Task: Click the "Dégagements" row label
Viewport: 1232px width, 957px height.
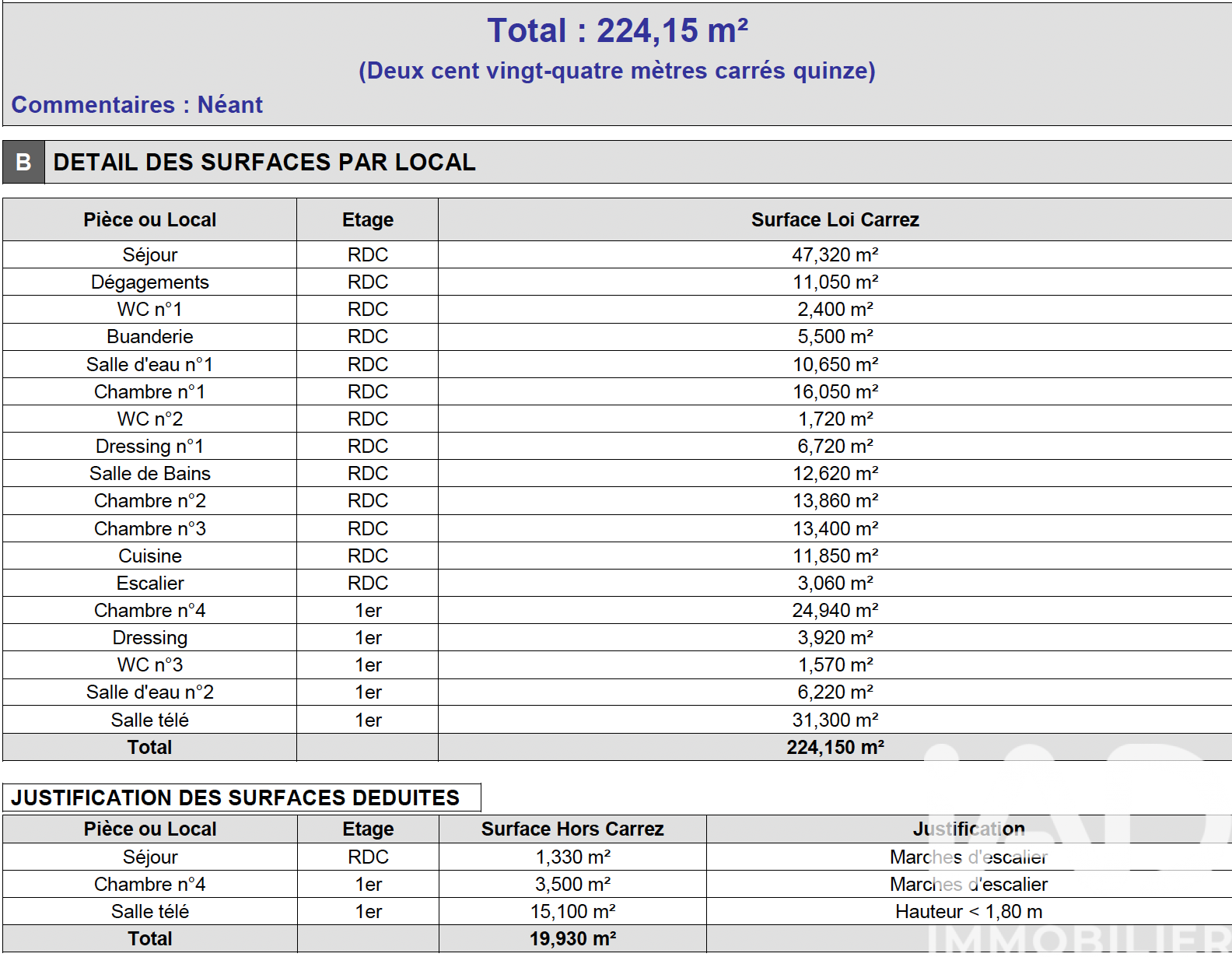Action: pyautogui.click(x=149, y=282)
